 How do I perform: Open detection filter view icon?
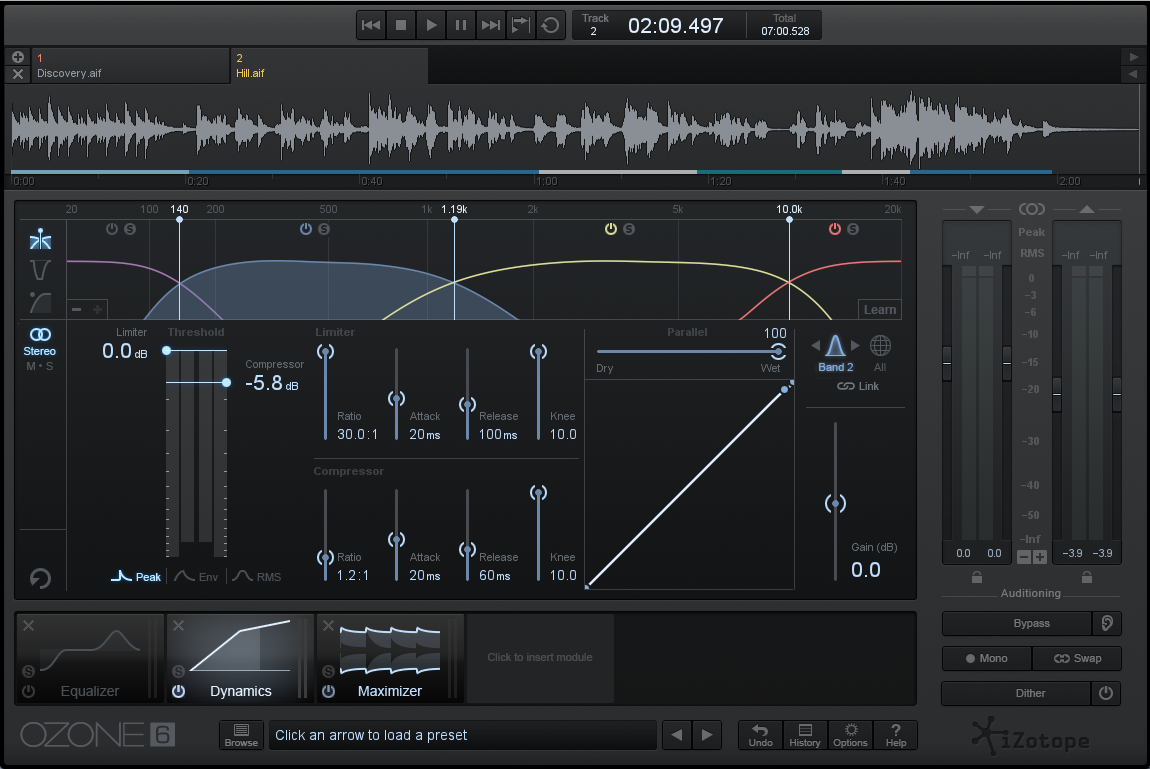[40, 302]
